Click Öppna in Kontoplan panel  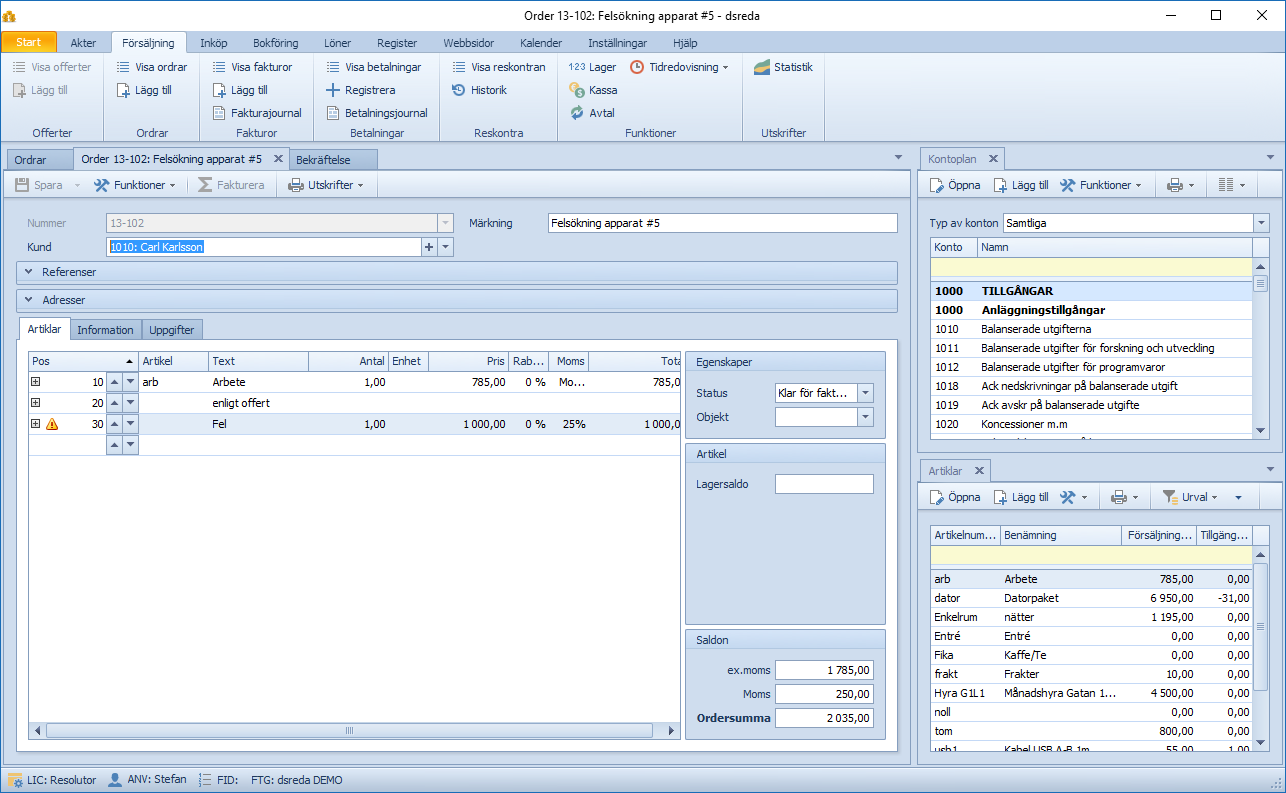click(x=955, y=185)
